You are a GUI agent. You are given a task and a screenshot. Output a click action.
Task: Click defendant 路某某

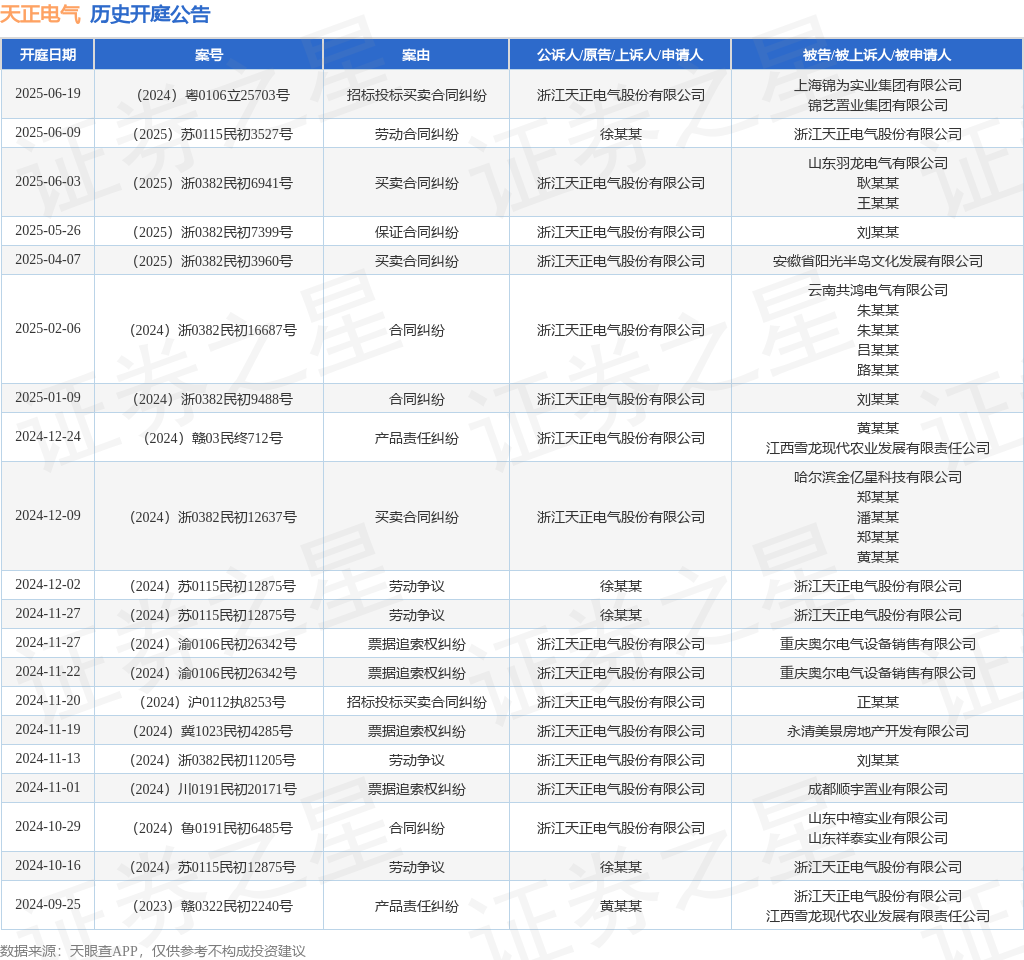coord(878,370)
